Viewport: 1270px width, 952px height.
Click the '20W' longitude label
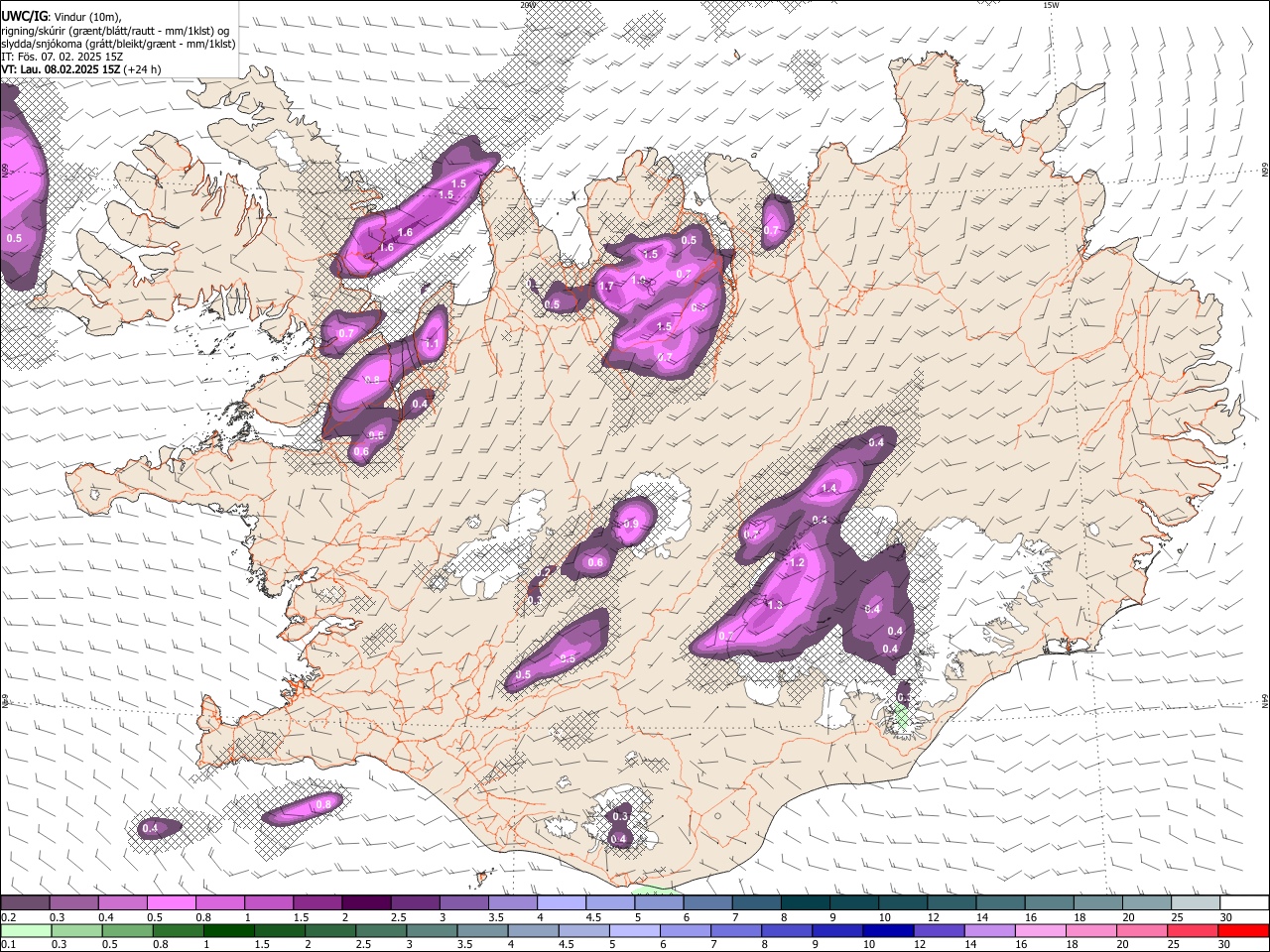click(528, 5)
